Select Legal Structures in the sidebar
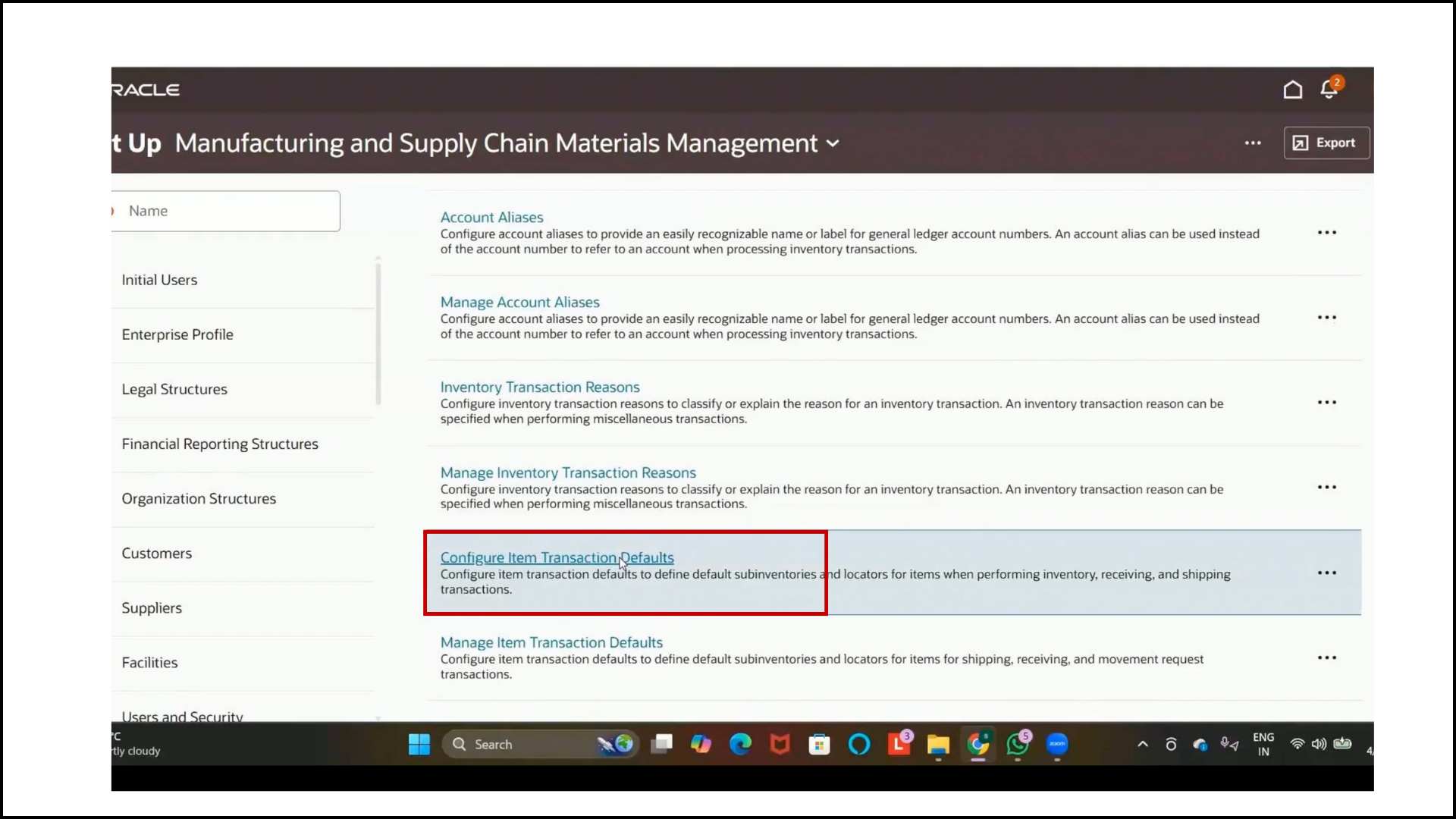1456x819 pixels. [x=174, y=389]
